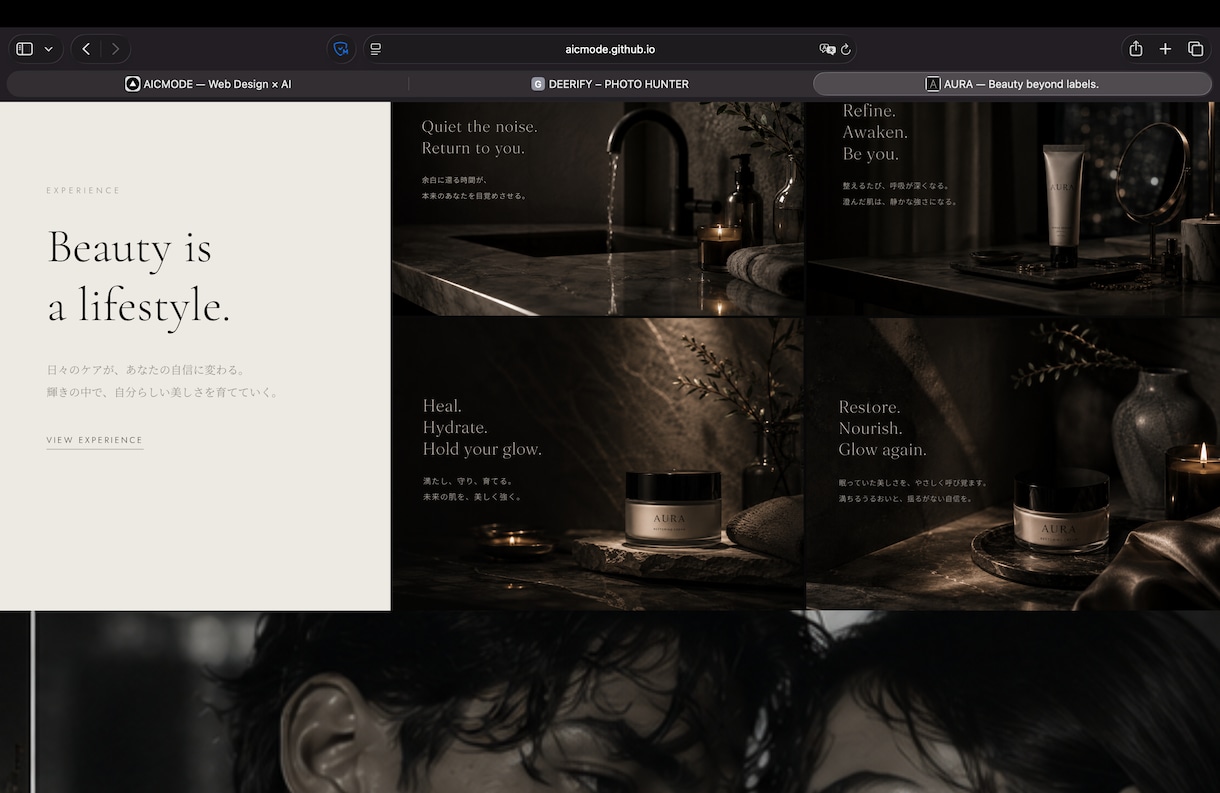
Task: Open the Share menu
Action: click(1136, 49)
